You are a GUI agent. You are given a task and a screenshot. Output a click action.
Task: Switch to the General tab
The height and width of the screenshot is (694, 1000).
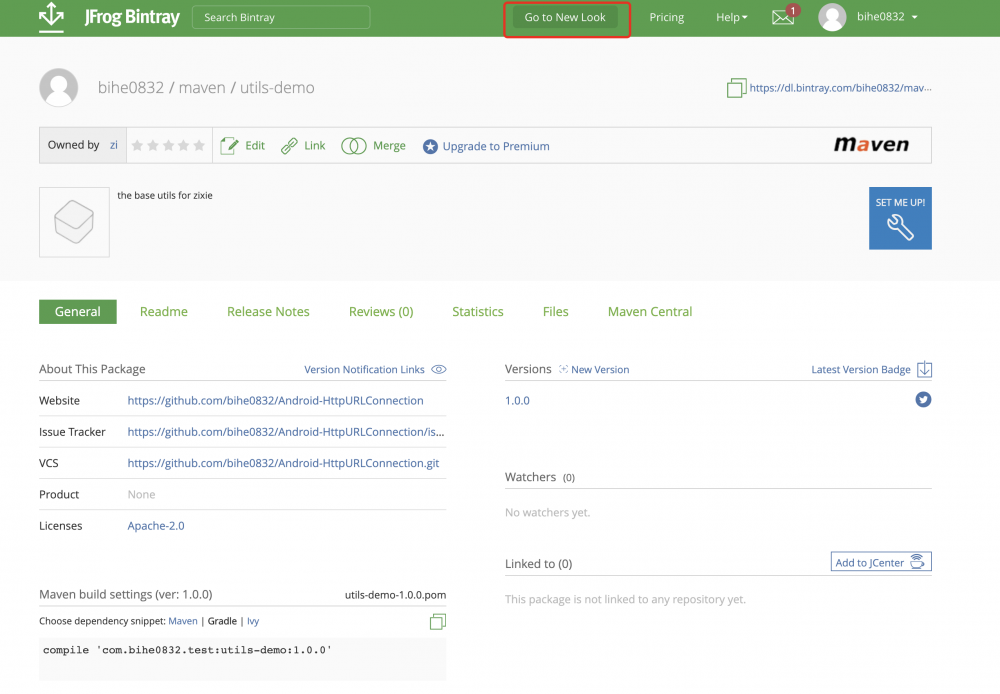coord(78,311)
